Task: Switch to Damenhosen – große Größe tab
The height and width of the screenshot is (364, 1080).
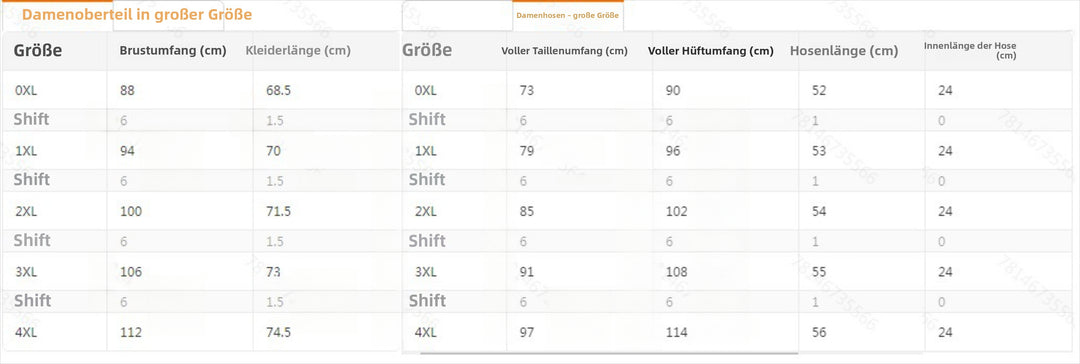Action: click(x=568, y=15)
